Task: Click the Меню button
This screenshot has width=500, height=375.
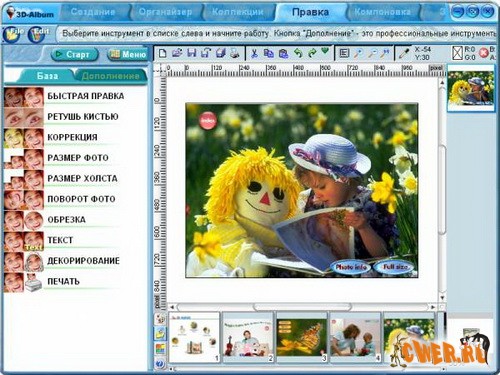Action: [x=128, y=54]
